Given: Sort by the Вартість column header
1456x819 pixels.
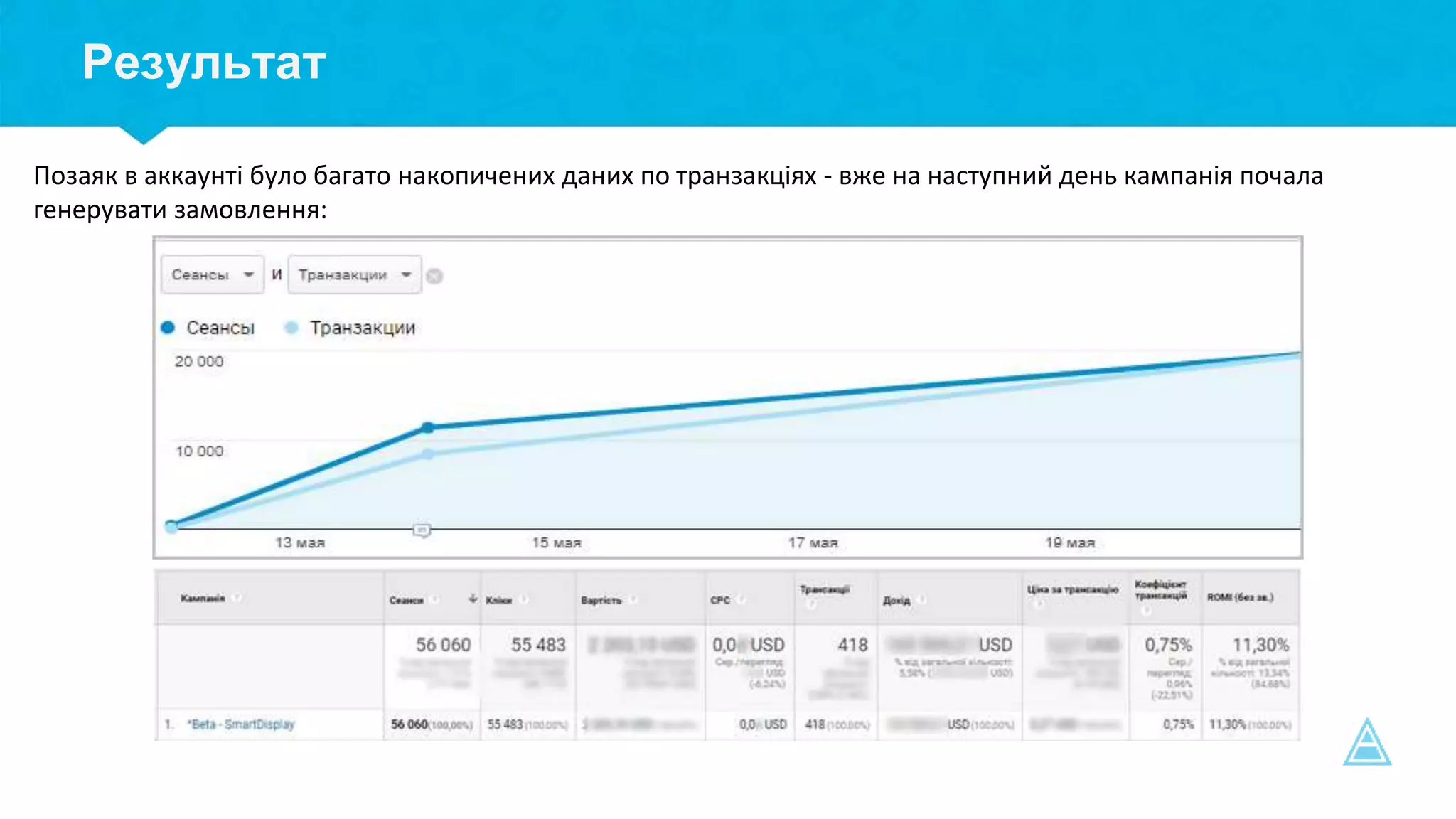Looking at the screenshot, I should tap(601, 601).
